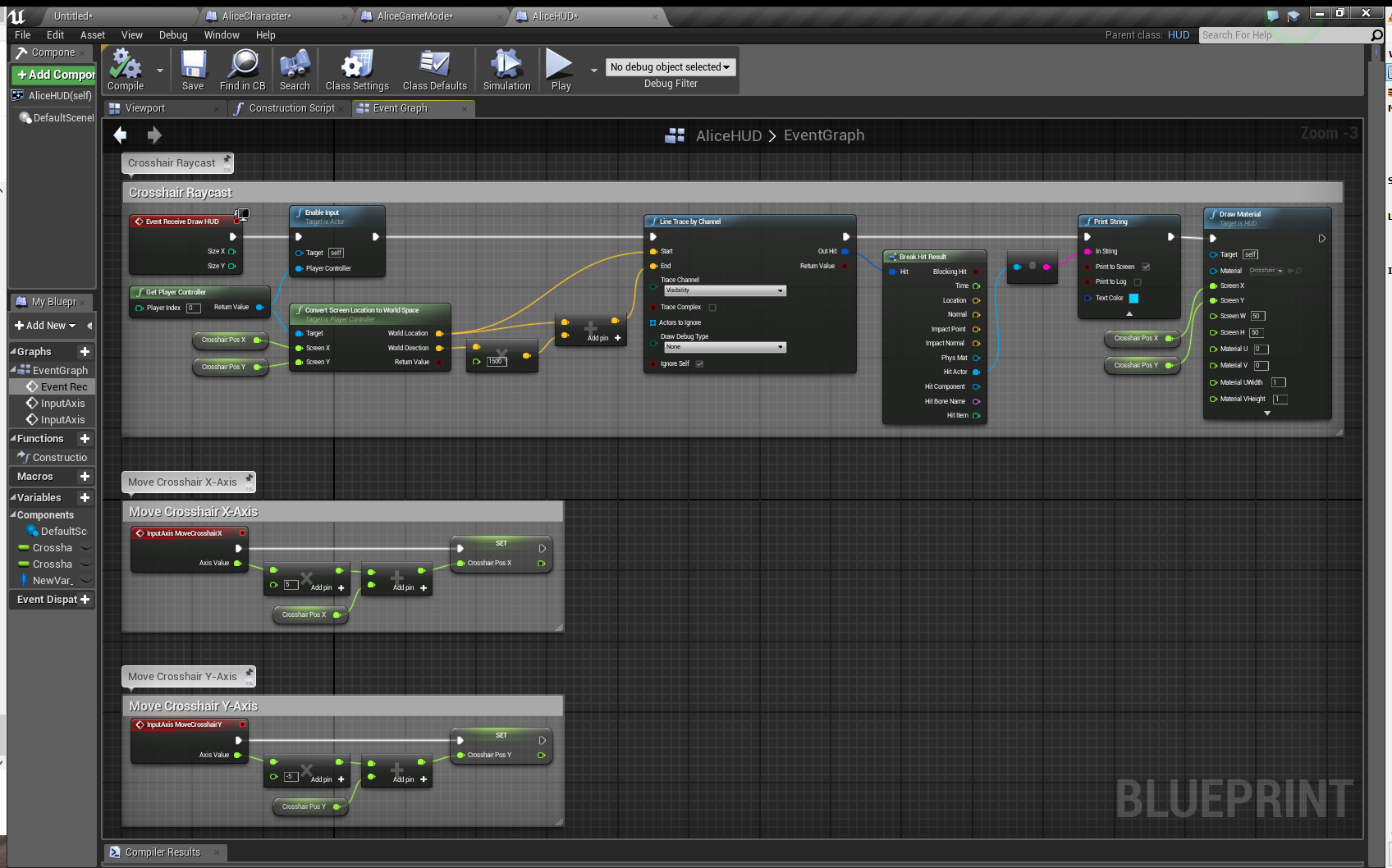Image resolution: width=1392 pixels, height=868 pixels.
Task: Open the Search tool
Action: click(295, 70)
